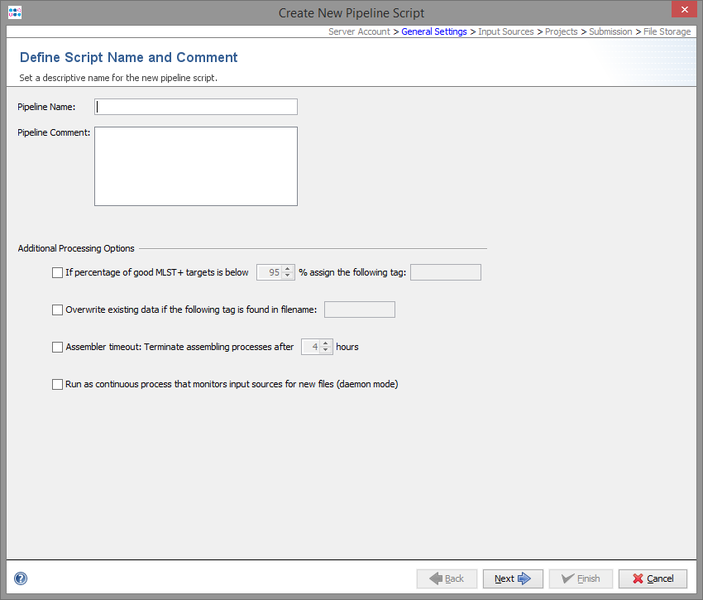This screenshot has width=703, height=600.
Task: Close the Create New Pipeline Script window
Action: coord(684,9)
